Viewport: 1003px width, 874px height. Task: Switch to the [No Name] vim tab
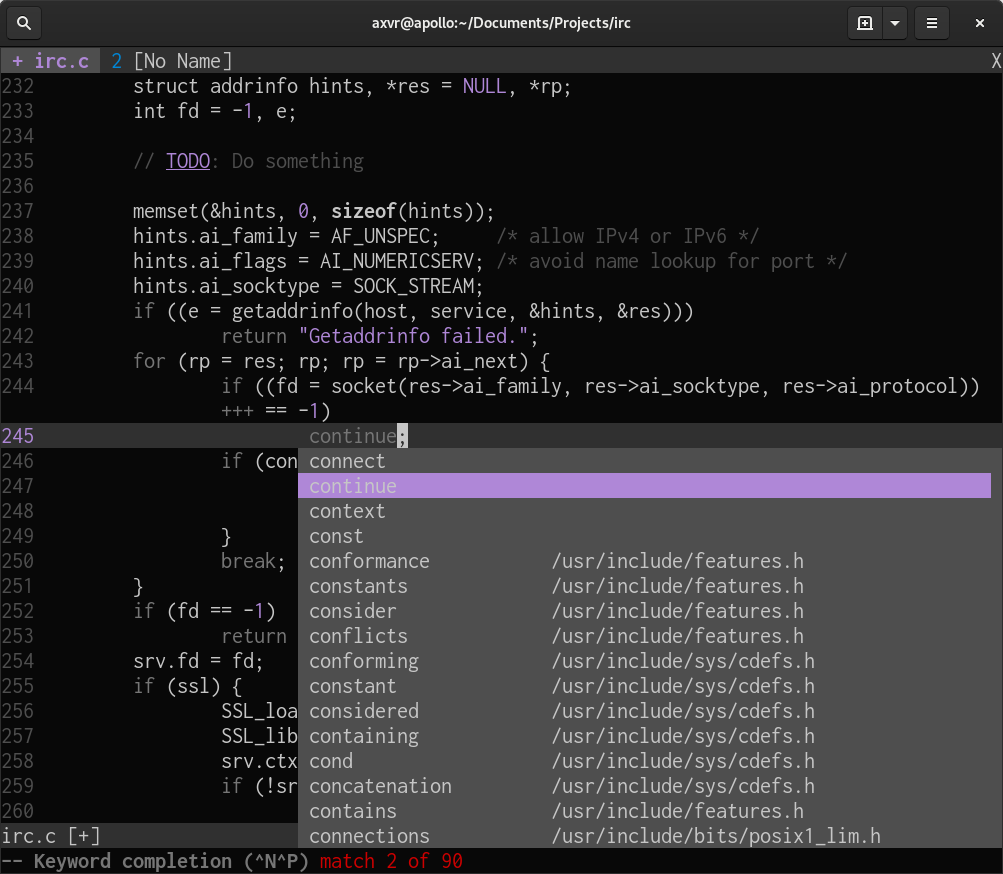(x=171, y=61)
